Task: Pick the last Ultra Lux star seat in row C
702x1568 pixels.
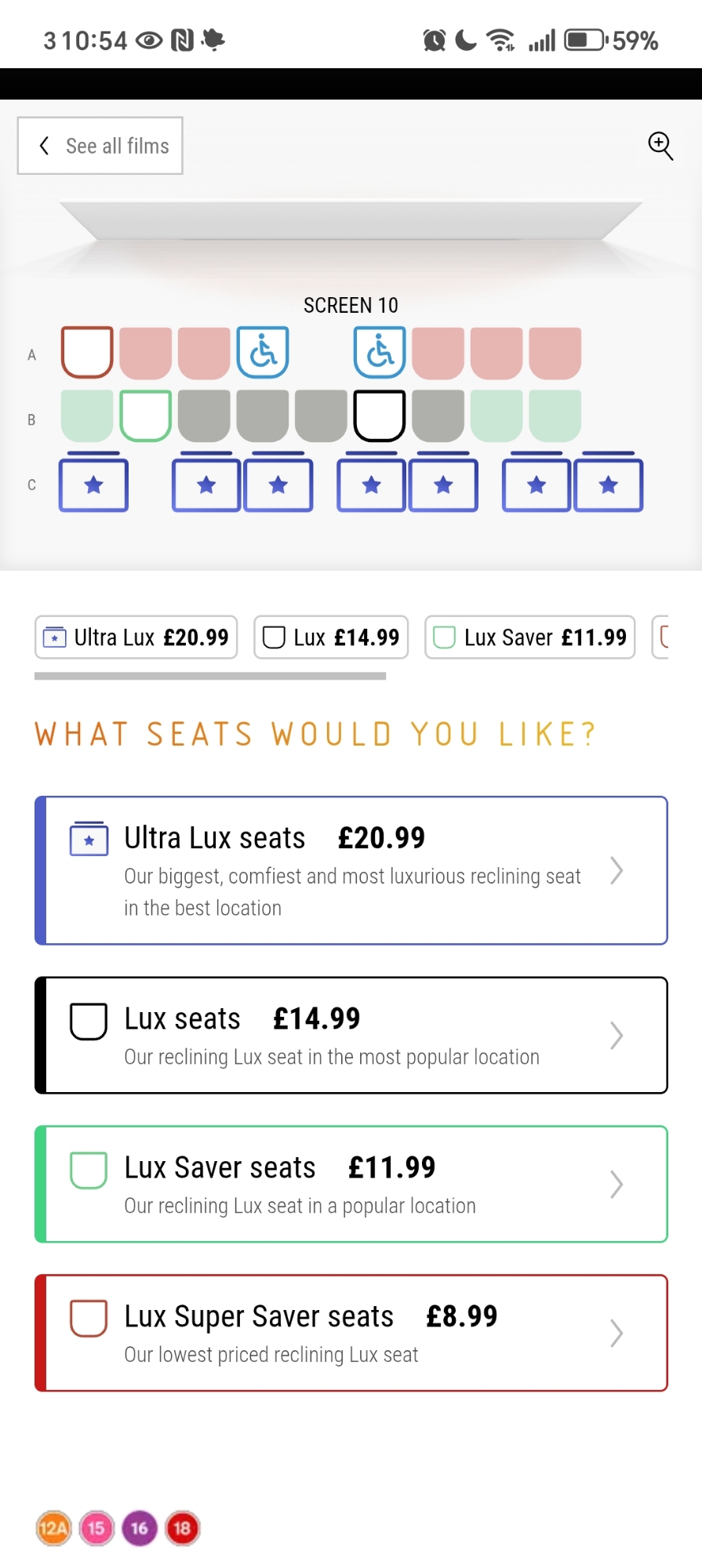Action: tap(609, 485)
